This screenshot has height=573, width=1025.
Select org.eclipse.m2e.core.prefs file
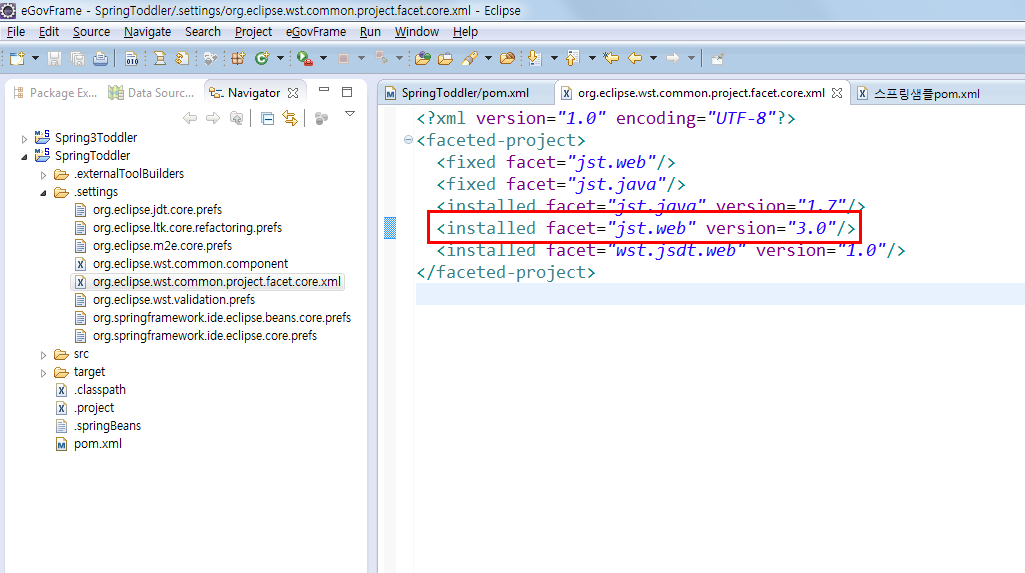[x=162, y=246]
